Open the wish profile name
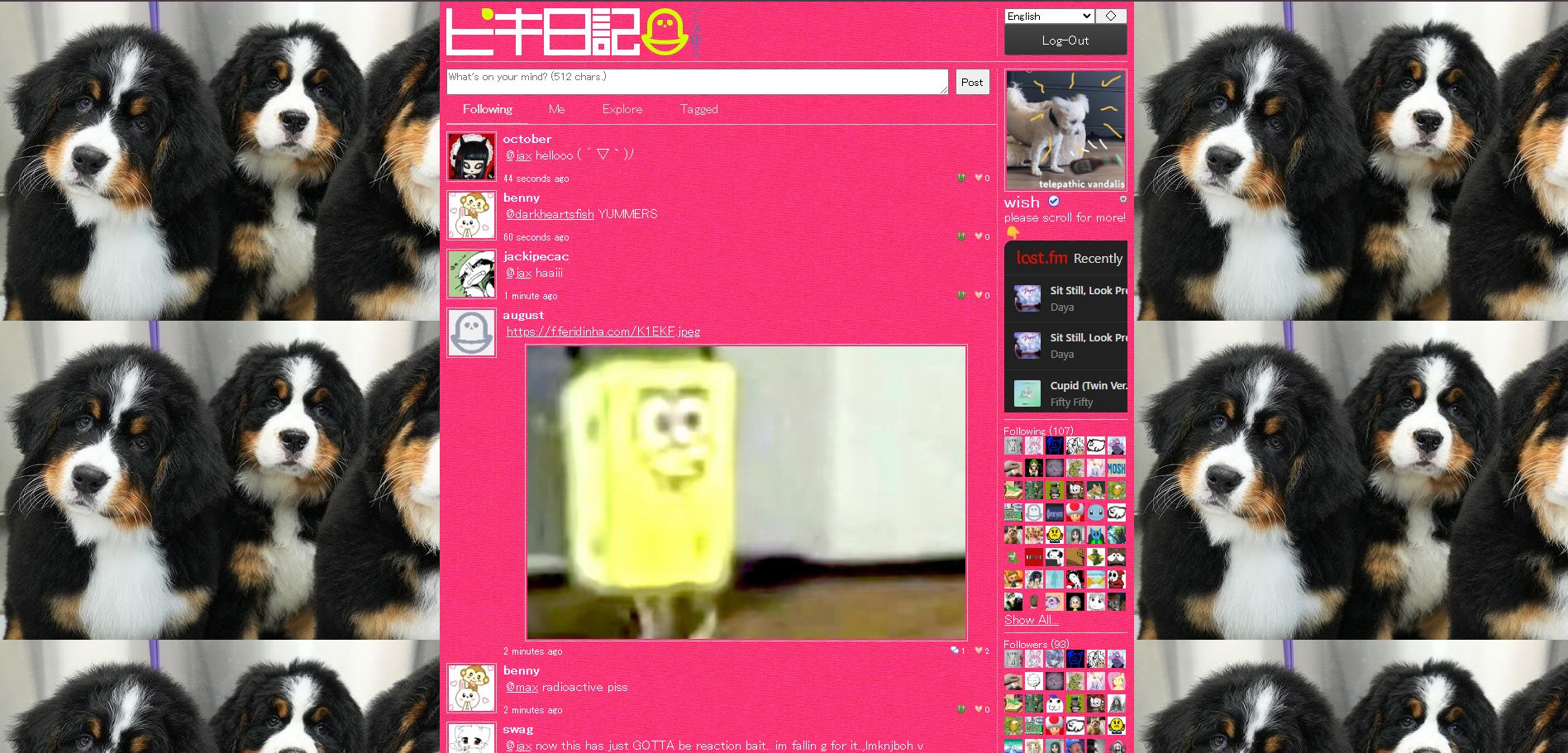Screen dimensions: 1568x753 coord(1022,203)
